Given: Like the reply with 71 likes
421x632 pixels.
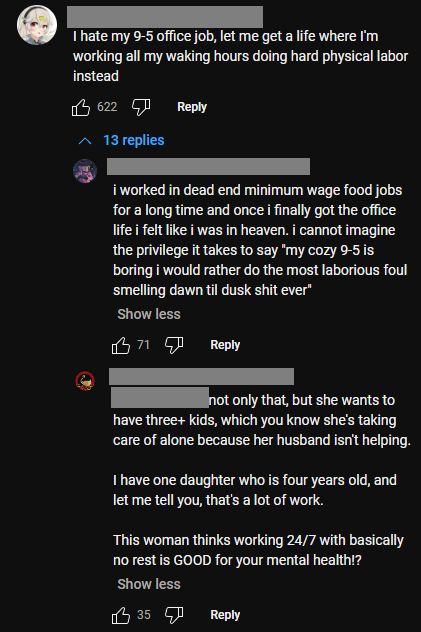Looking at the screenshot, I should (x=121, y=345).
